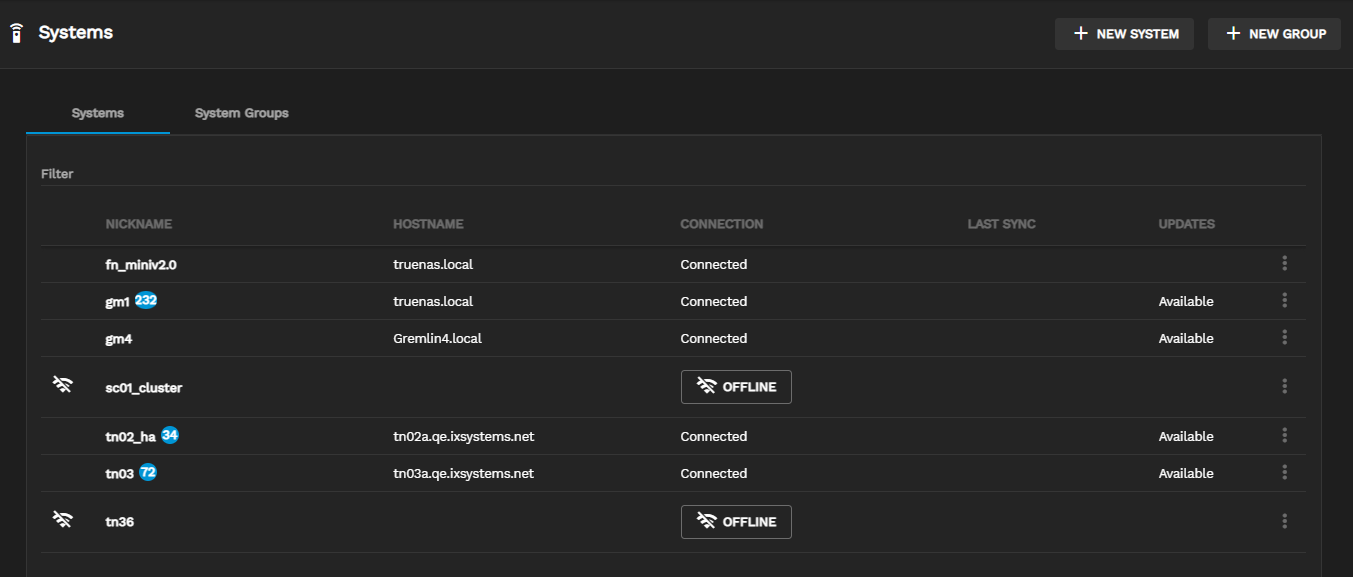The width and height of the screenshot is (1353, 577).
Task: Click into the Filter input field
Action: [672, 174]
